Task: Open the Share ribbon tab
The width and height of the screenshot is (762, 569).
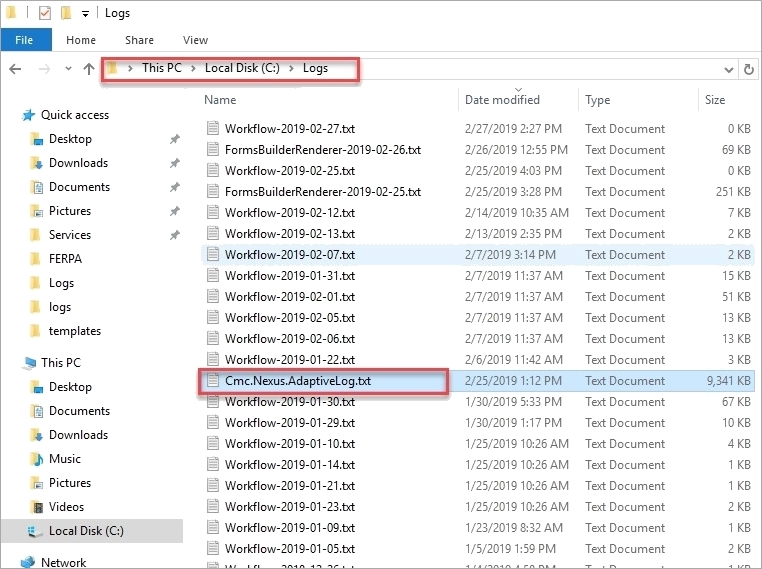Action: pos(139,40)
